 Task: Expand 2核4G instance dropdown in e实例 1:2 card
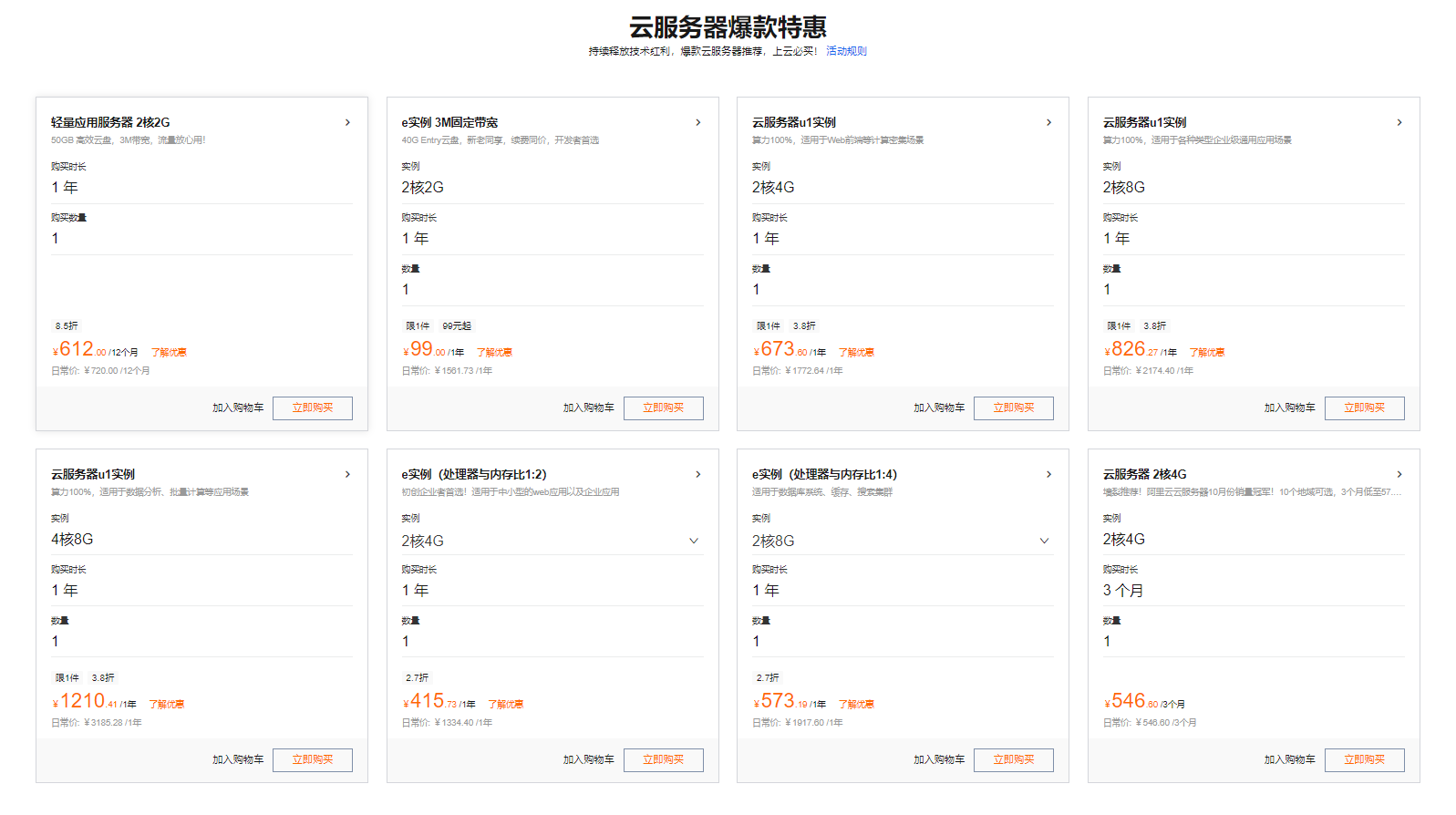point(694,541)
